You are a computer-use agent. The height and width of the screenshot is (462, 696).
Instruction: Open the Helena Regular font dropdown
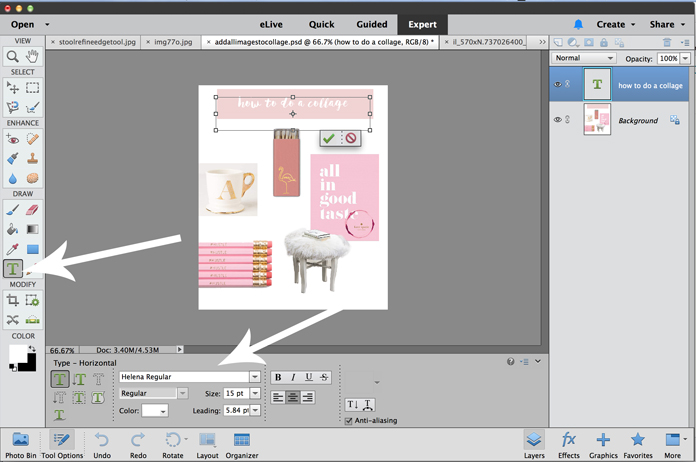[x=255, y=377]
